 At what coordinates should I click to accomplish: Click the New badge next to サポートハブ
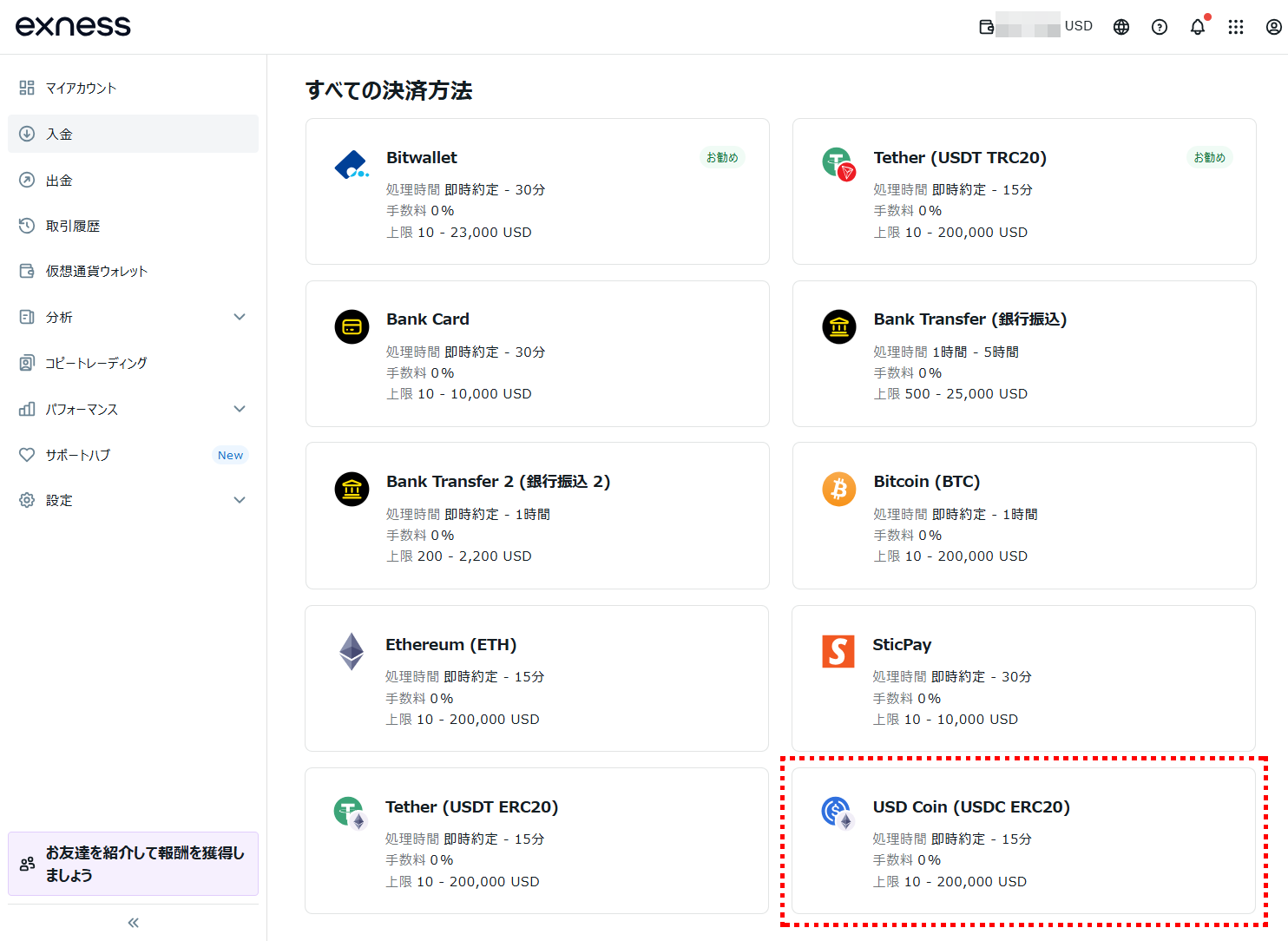tap(230, 455)
